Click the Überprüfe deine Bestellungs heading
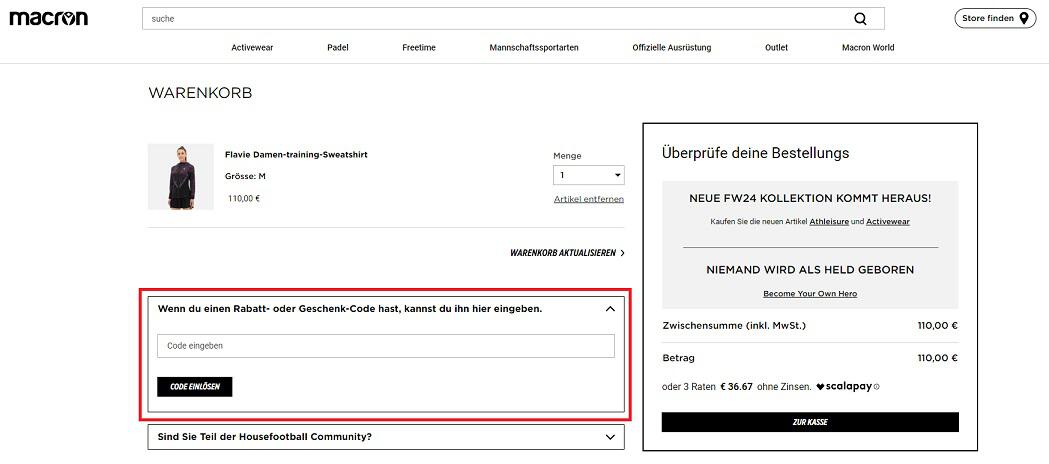Viewport: 1049px width, 464px height. click(755, 152)
